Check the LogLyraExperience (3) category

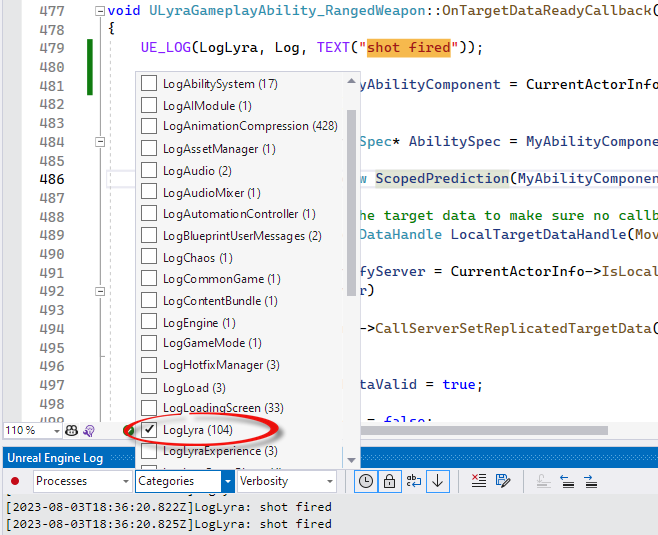149,451
